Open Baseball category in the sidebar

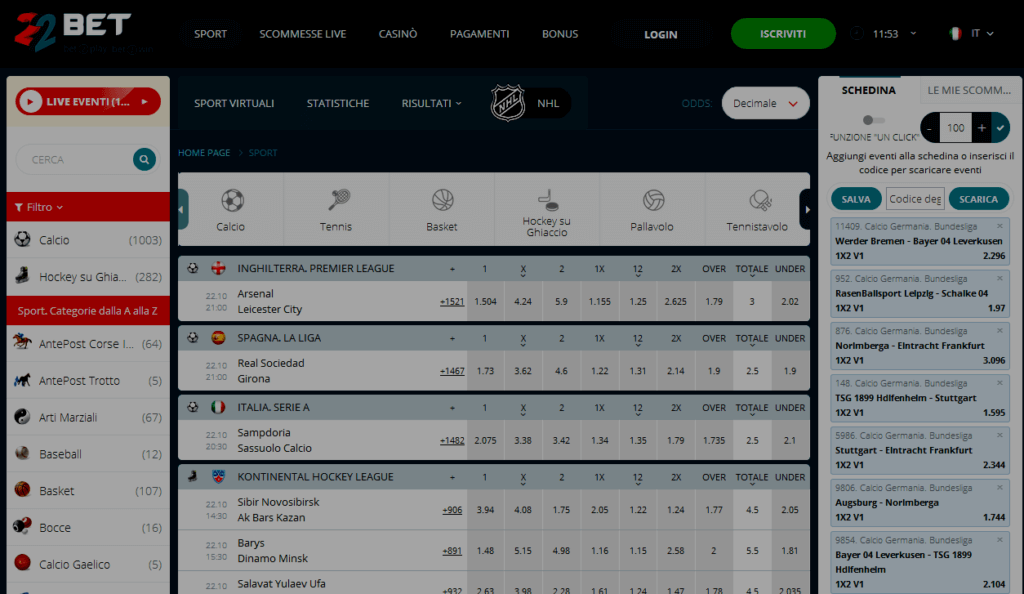tap(88, 454)
